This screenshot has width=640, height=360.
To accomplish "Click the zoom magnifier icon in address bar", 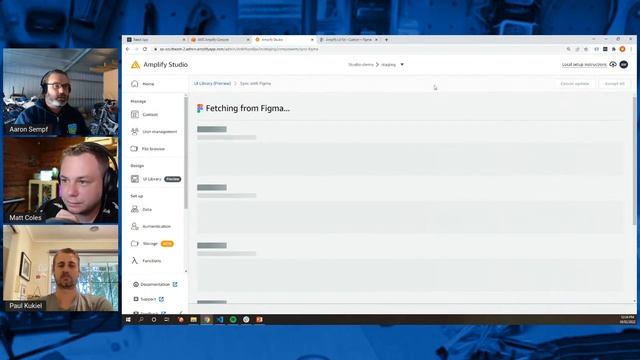I will [x=568, y=49].
